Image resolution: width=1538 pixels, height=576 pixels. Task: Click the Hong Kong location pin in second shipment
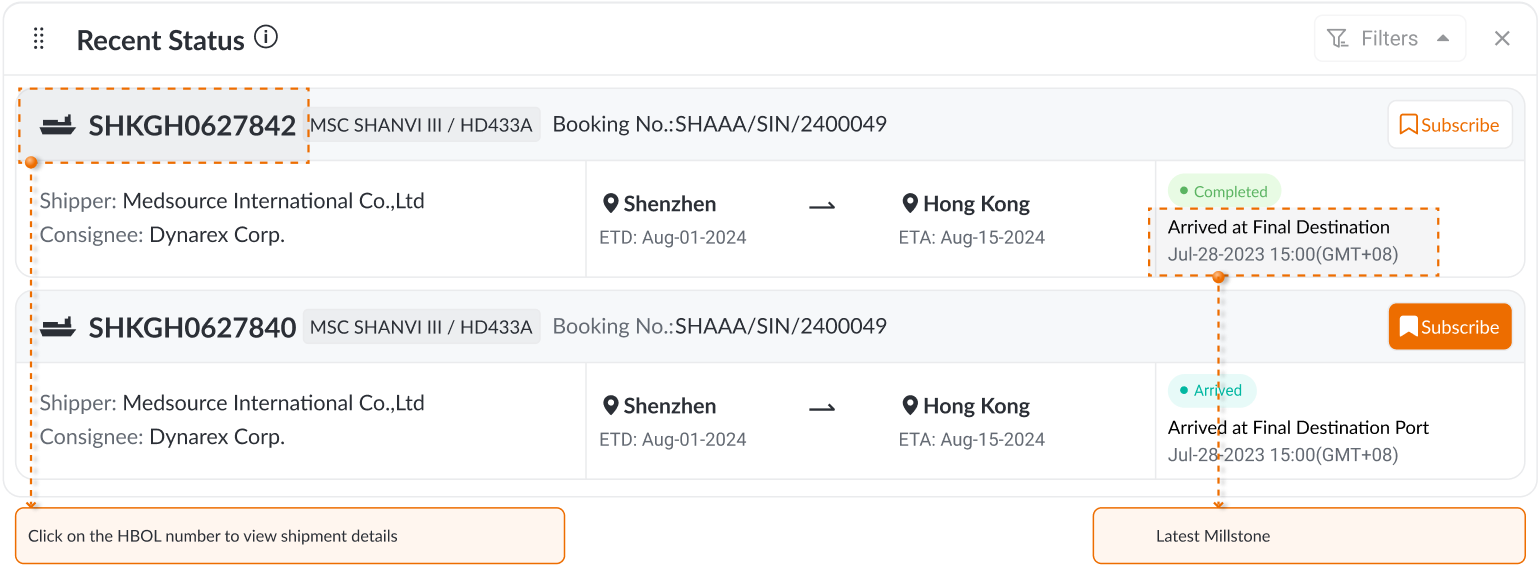pos(909,406)
